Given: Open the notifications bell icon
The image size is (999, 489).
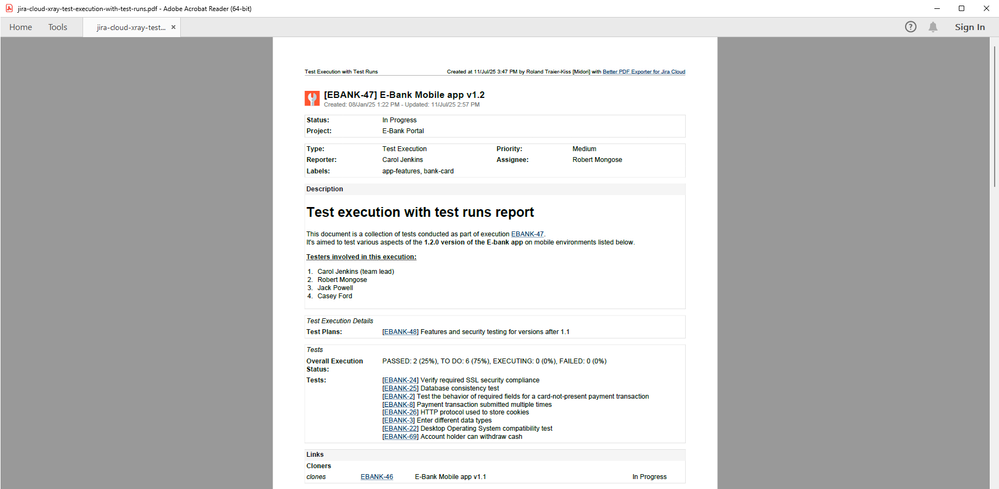Looking at the screenshot, I should [933, 27].
